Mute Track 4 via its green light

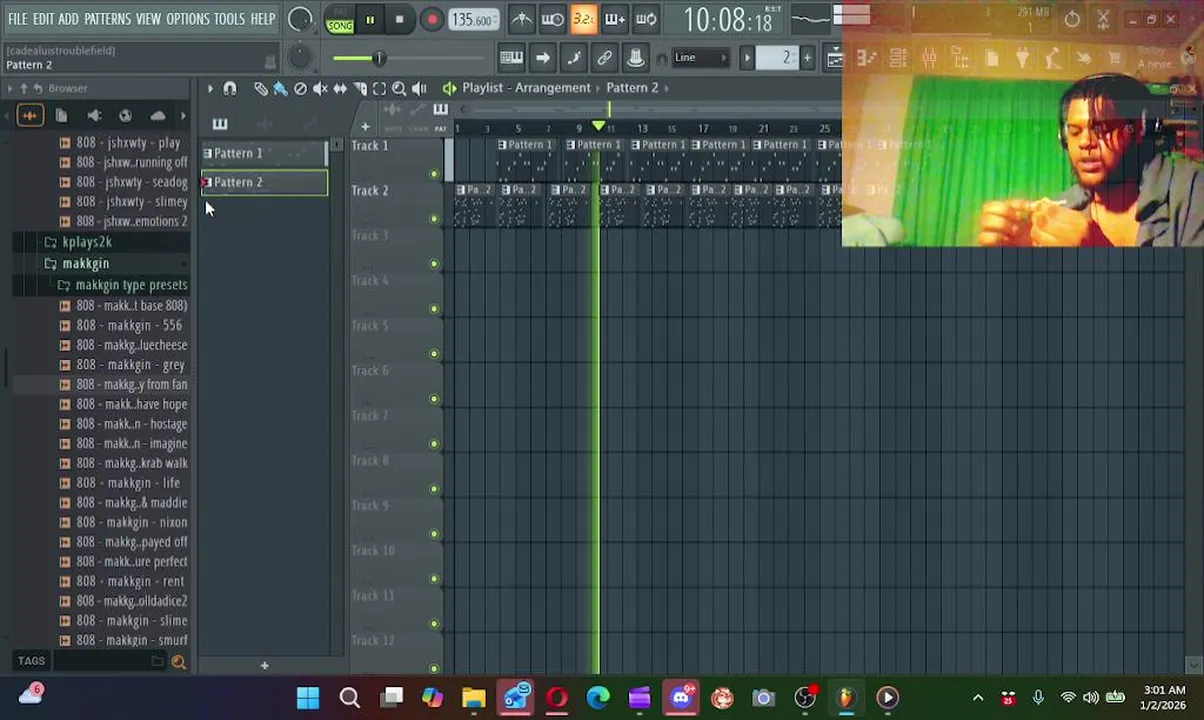pyautogui.click(x=434, y=309)
